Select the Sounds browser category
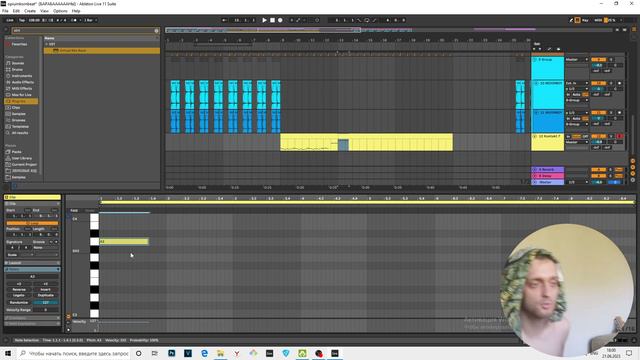 point(18,63)
